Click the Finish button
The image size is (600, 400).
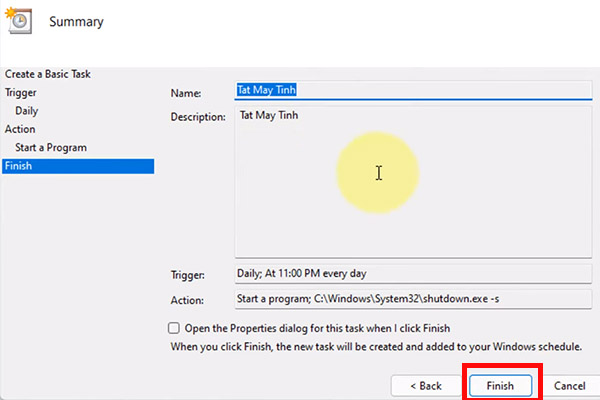[x=500, y=385]
